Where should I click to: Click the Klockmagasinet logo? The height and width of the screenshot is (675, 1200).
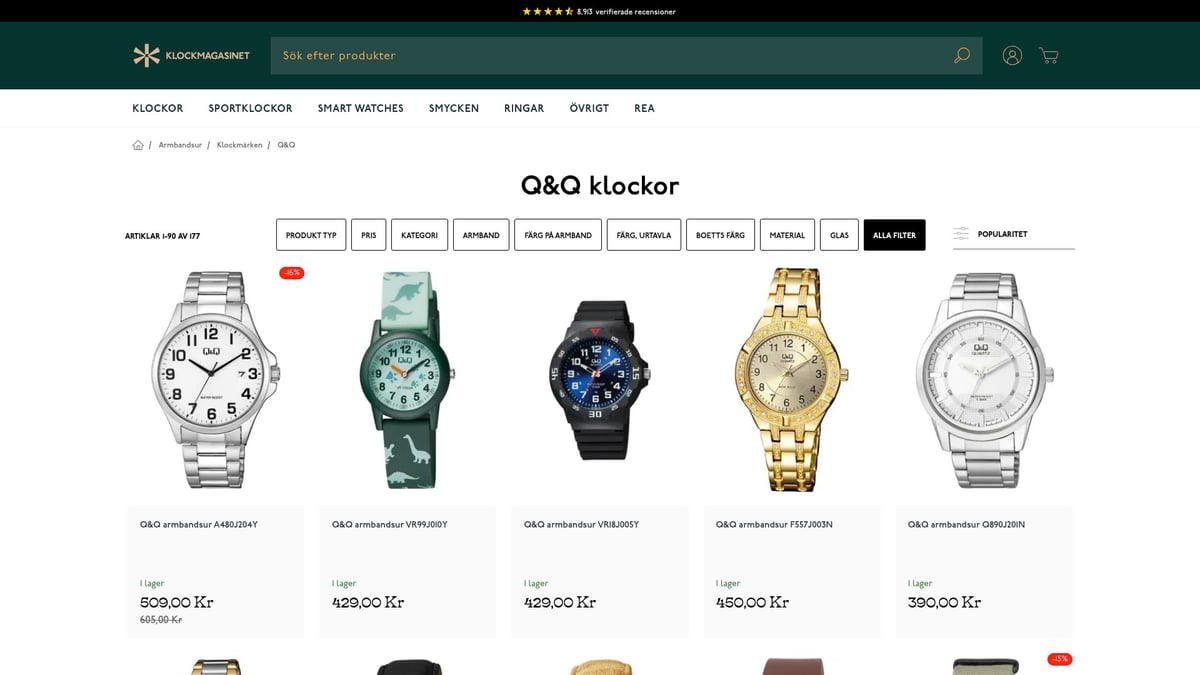pos(191,56)
